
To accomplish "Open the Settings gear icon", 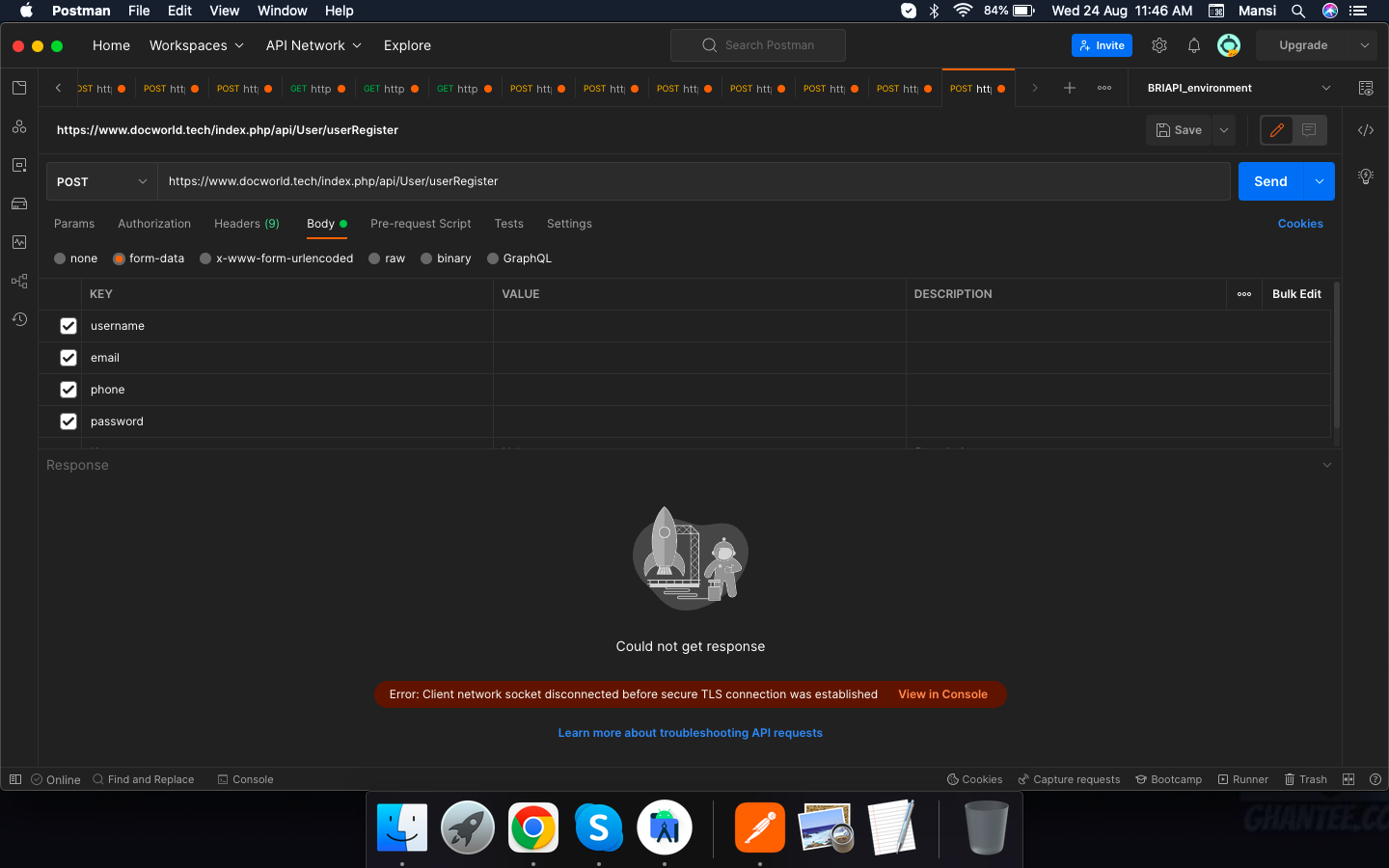I will (x=1159, y=45).
